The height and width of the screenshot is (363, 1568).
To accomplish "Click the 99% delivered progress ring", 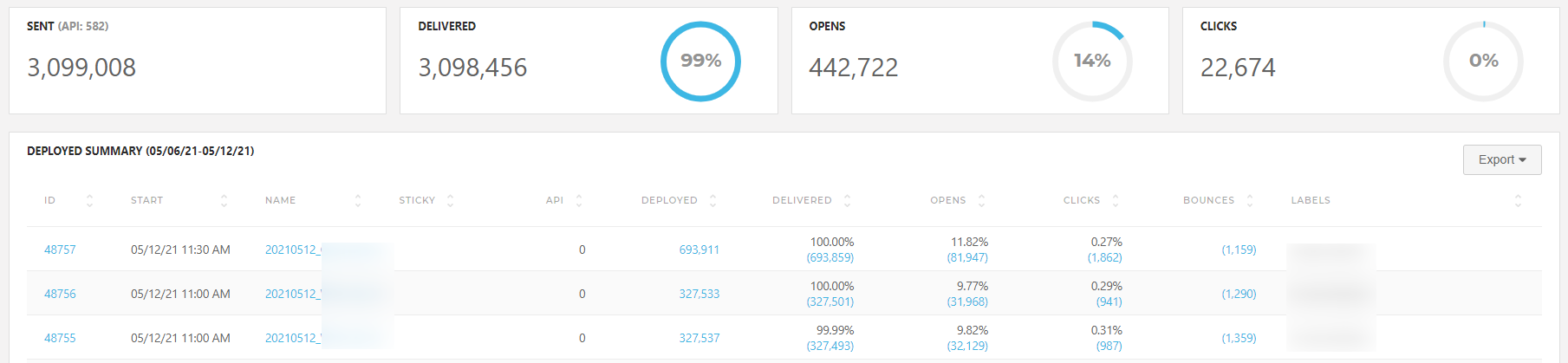I will [x=700, y=62].
